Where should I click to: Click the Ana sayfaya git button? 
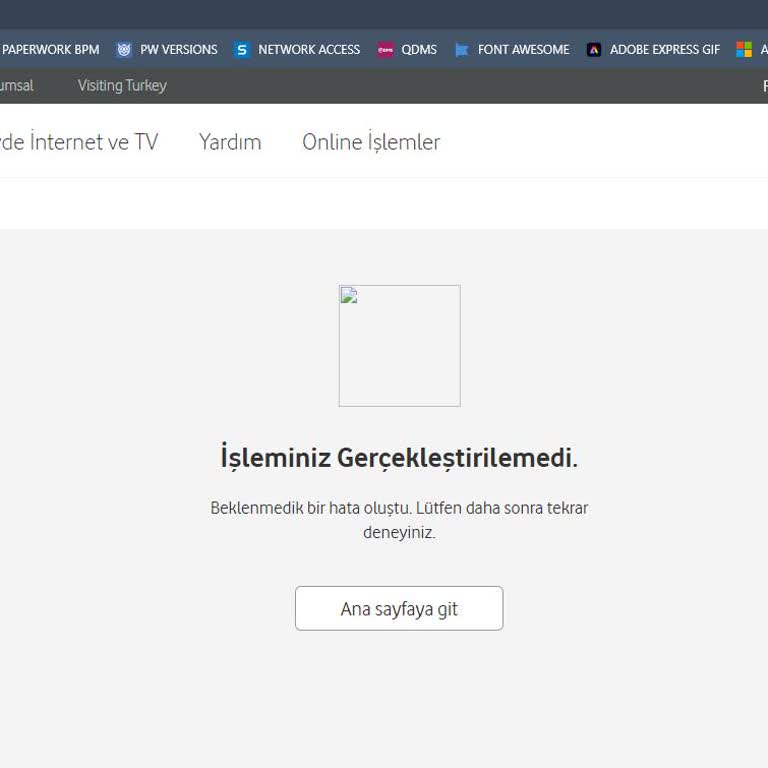click(399, 608)
